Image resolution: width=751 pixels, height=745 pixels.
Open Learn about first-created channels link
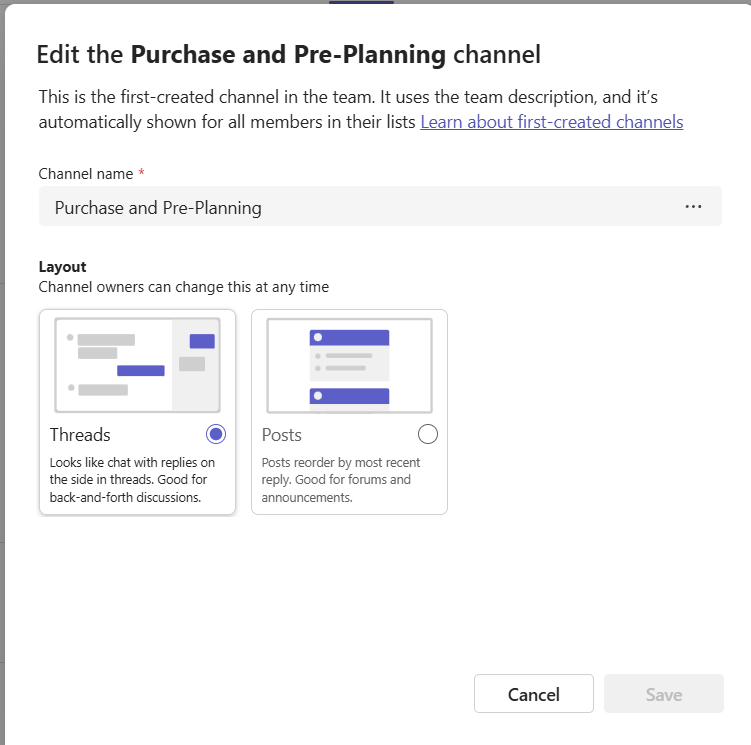point(551,122)
